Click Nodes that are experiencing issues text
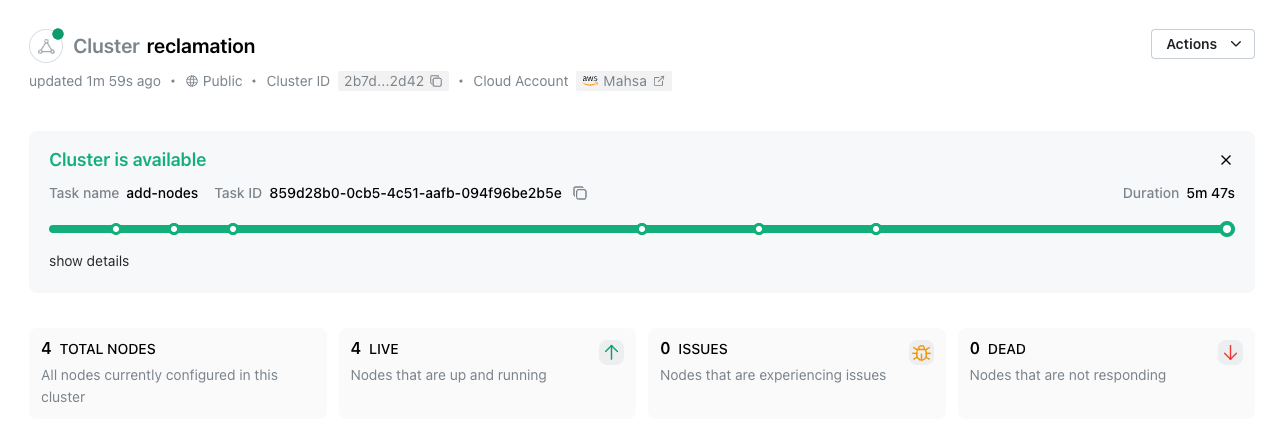Image resolution: width=1285 pixels, height=432 pixels. 773,375
